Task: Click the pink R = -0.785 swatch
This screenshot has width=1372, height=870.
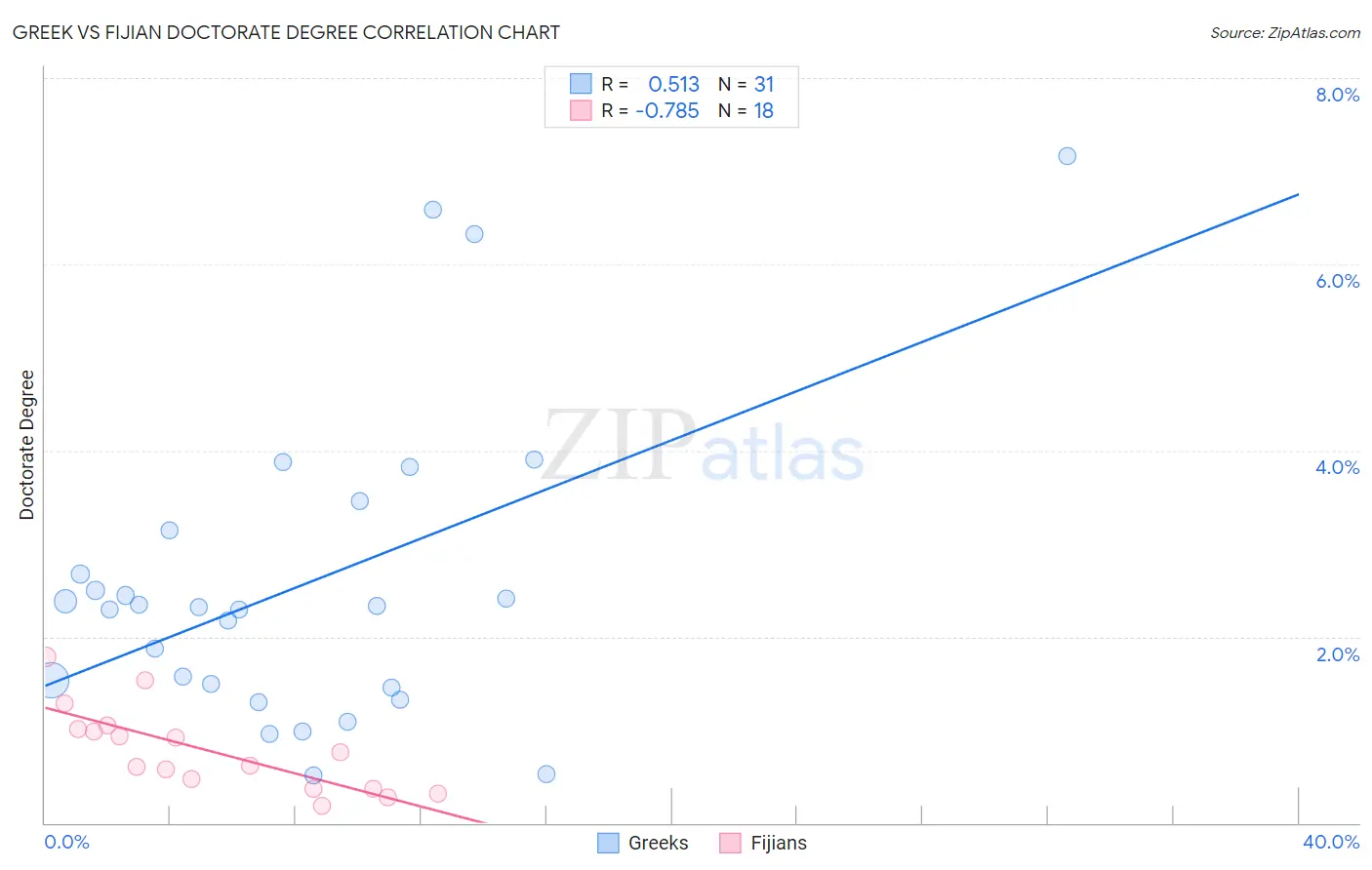Action: point(581,110)
